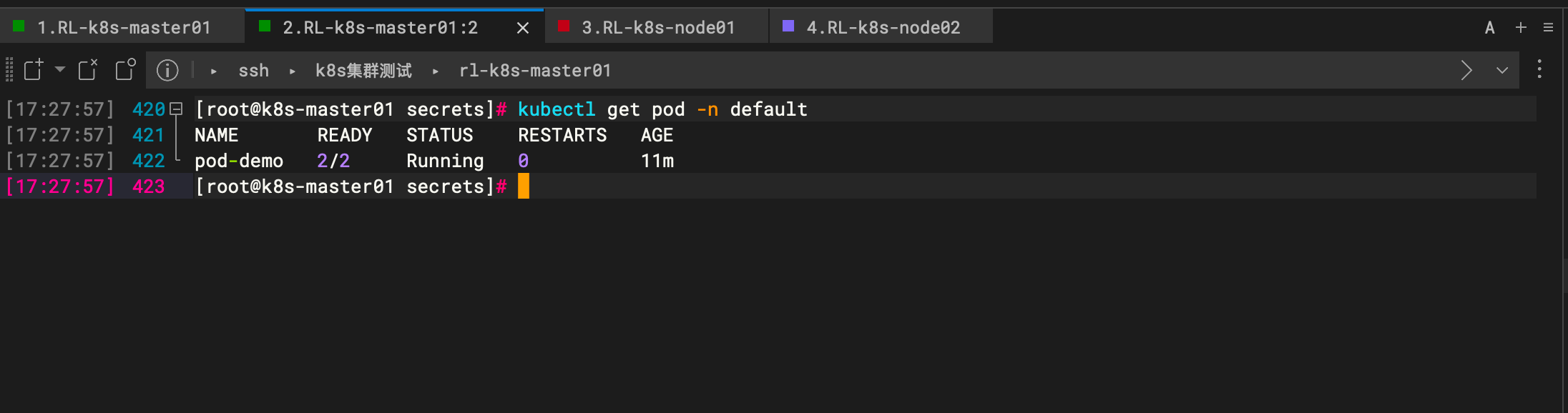Switch to the 3.RL-k8s-node01 tab
This screenshot has height=413, width=1568.
(657, 28)
